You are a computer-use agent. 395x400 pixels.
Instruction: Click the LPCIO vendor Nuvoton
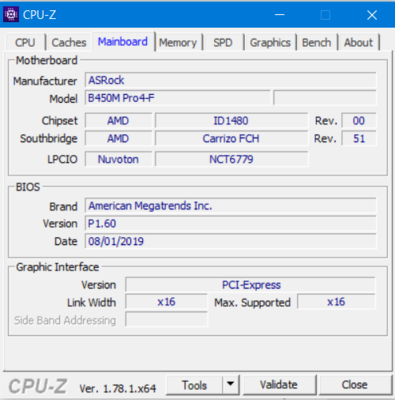tap(118, 159)
